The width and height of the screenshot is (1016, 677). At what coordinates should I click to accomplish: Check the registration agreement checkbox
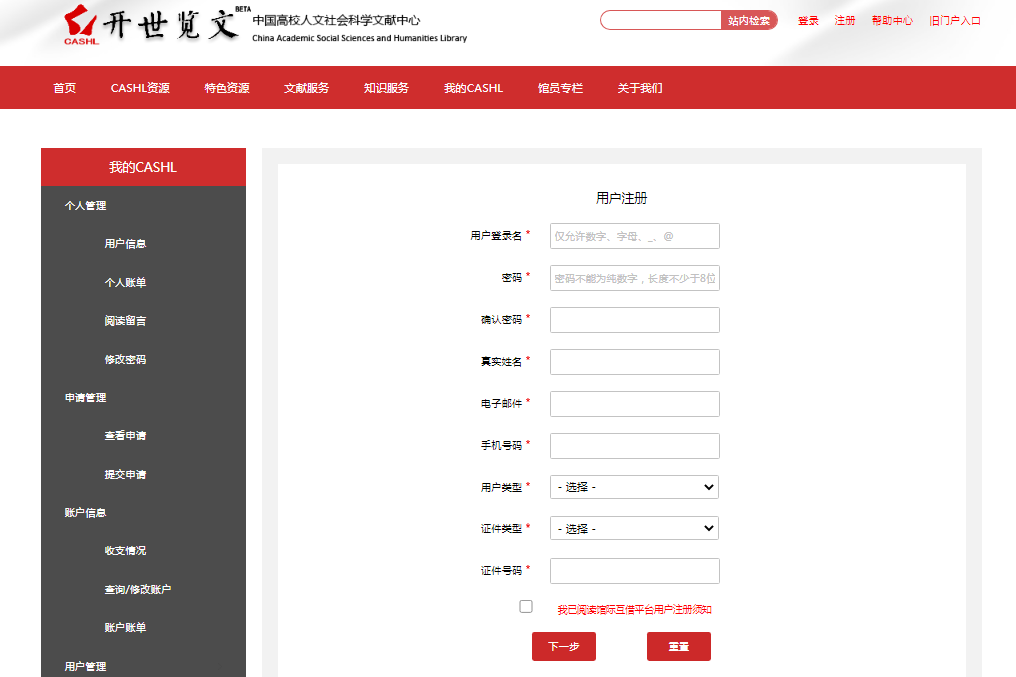[x=526, y=606]
